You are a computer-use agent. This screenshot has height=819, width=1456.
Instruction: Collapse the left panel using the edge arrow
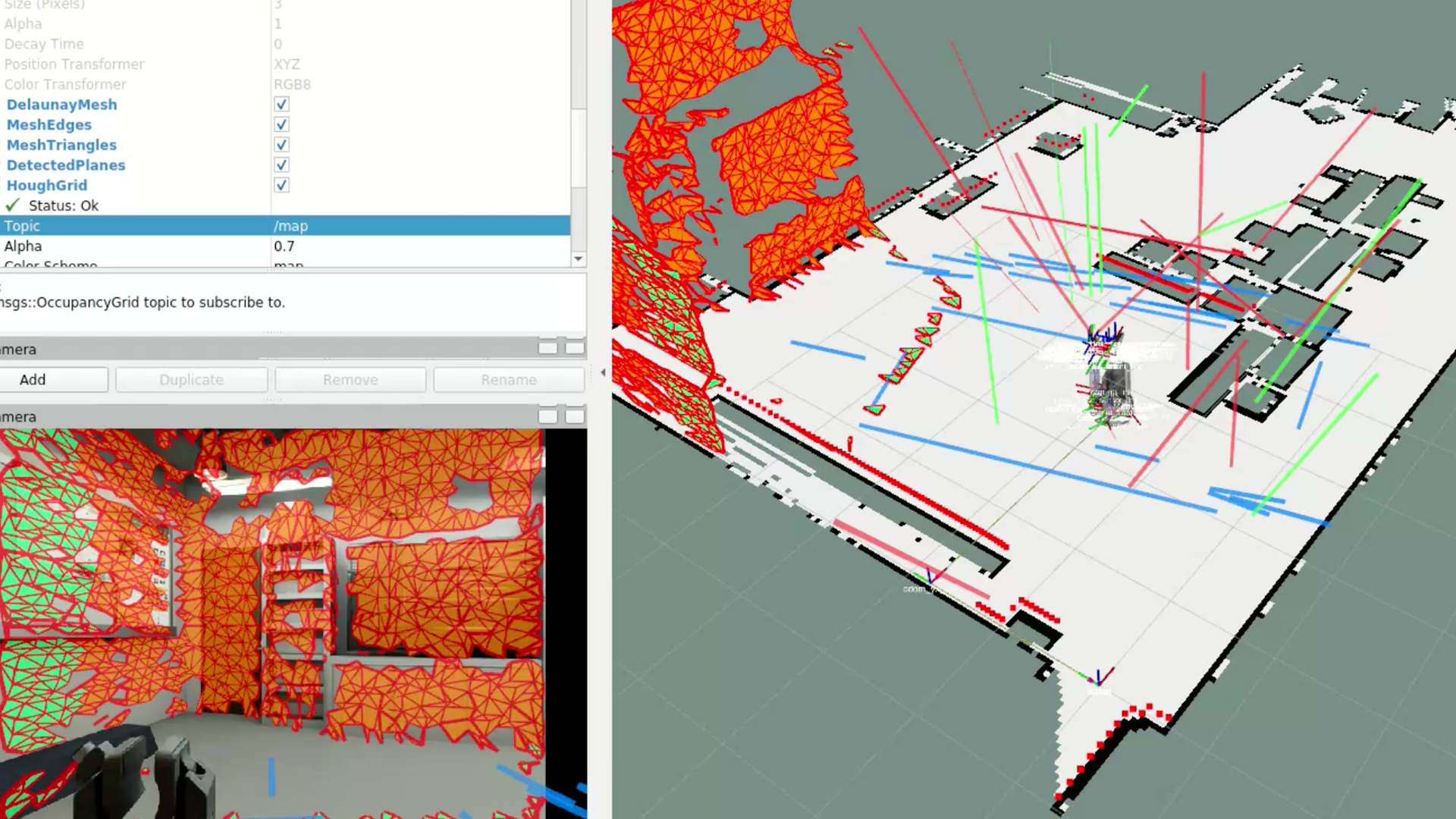602,372
